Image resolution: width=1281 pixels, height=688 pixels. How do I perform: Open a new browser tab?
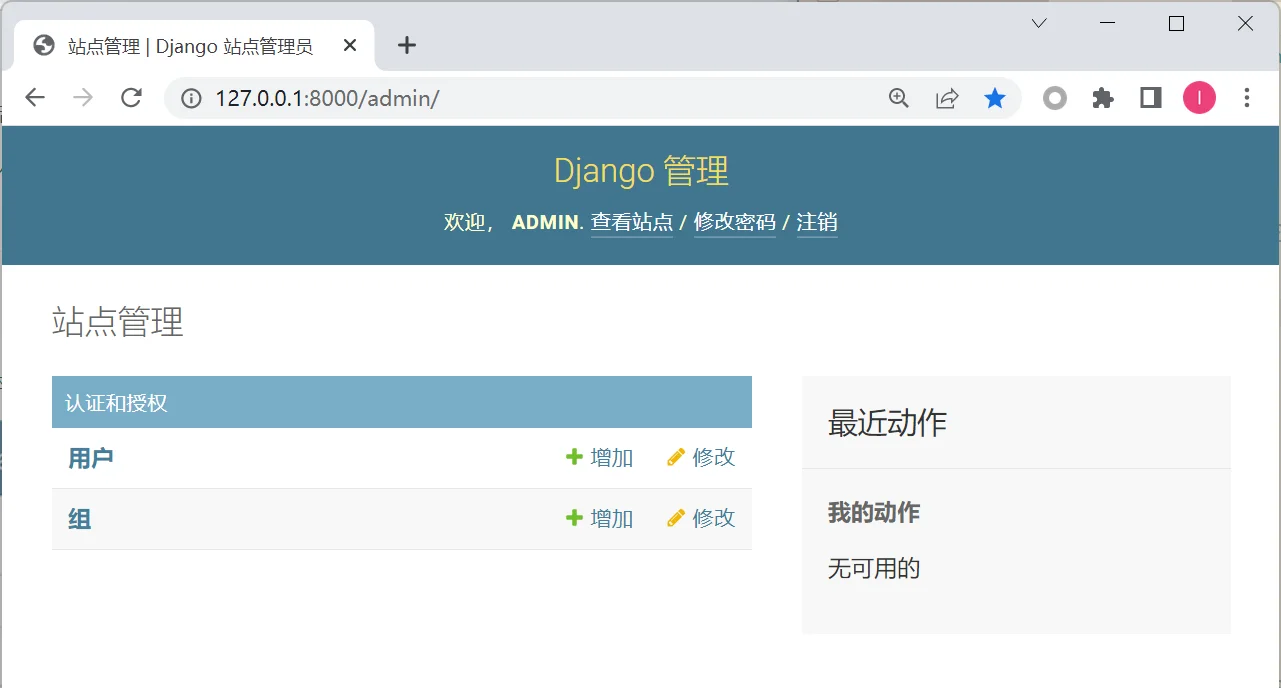coord(406,45)
